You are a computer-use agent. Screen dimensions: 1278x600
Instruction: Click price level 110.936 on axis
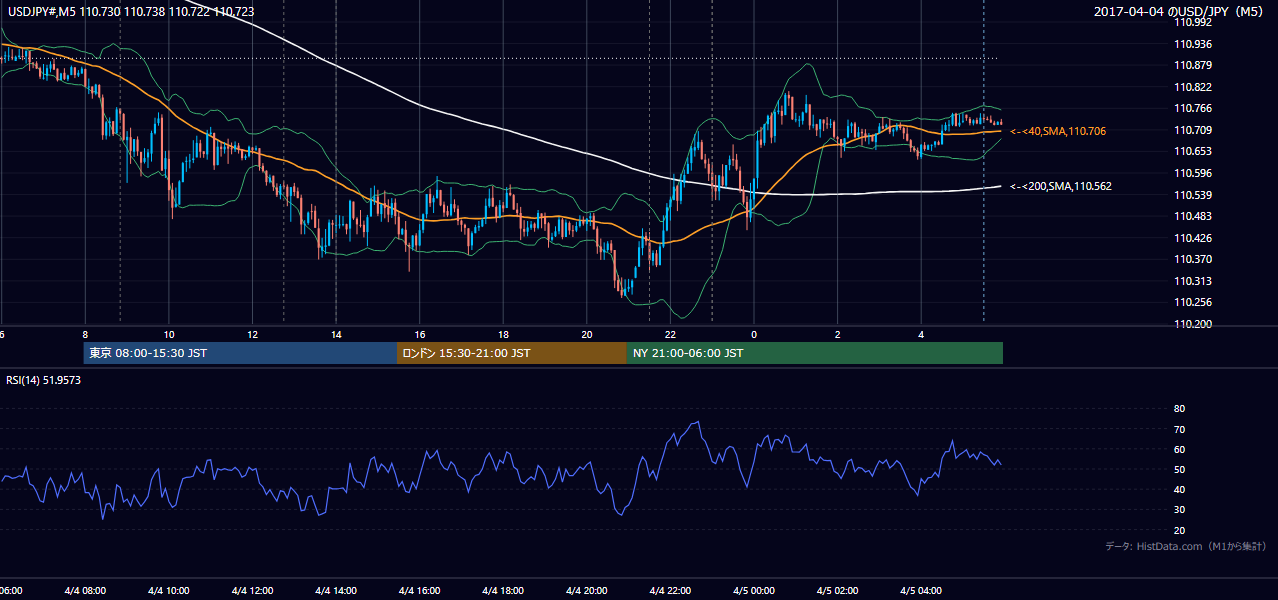(x=1193, y=44)
